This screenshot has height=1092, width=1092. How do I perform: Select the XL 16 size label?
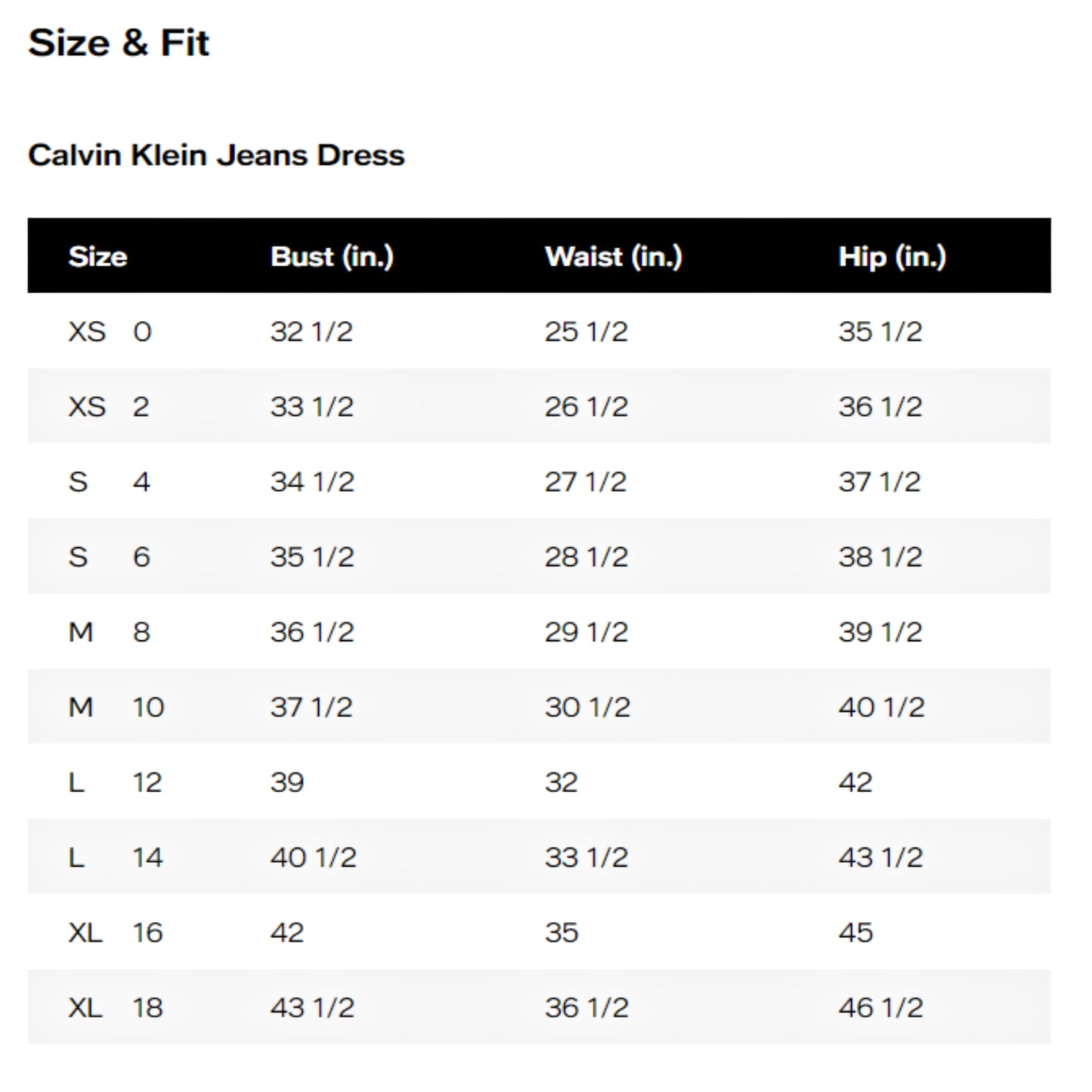[115, 933]
